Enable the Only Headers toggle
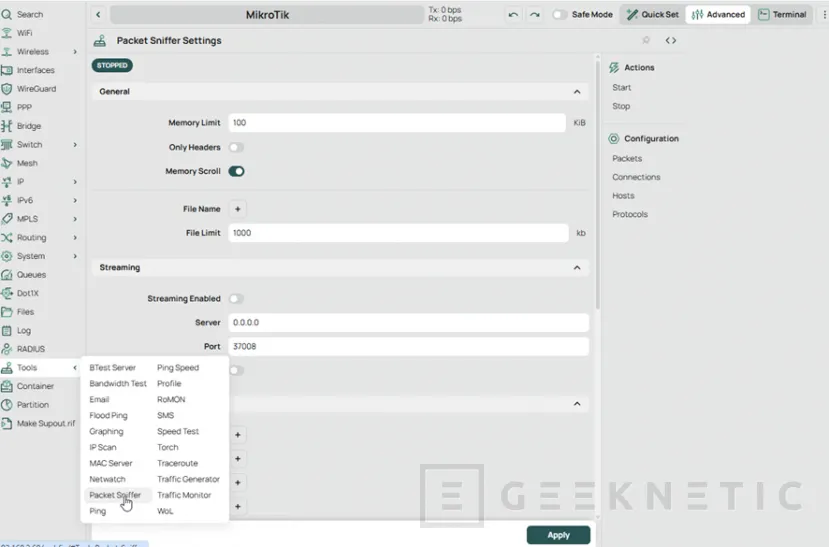Screen dimensions: 829x547 [236, 147]
